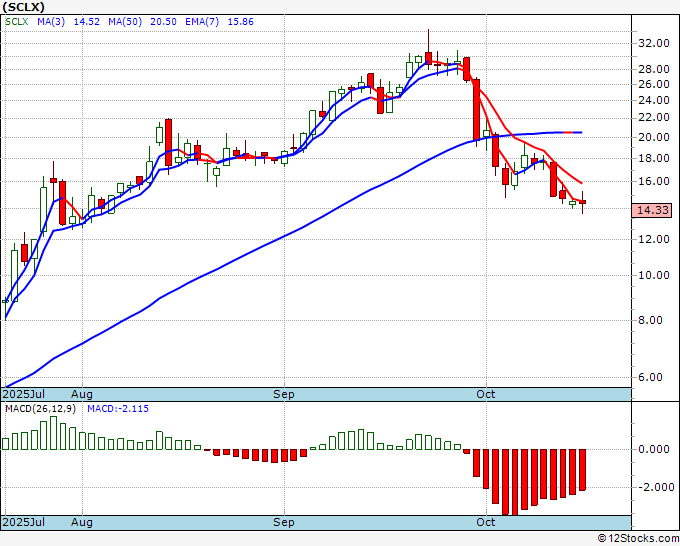The image size is (680, 546).
Task: Click the MACD:-2.115 value readout
Action: [x=118, y=409]
